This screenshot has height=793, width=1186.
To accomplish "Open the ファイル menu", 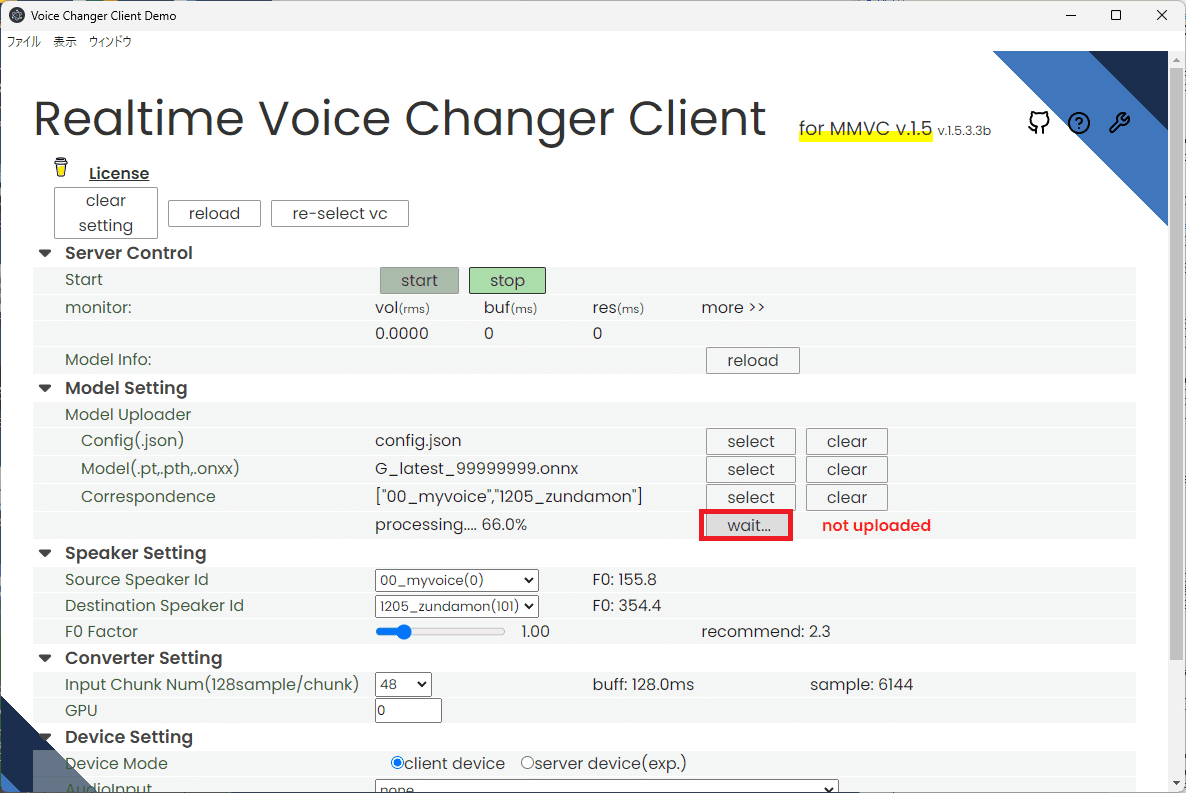I will (23, 42).
